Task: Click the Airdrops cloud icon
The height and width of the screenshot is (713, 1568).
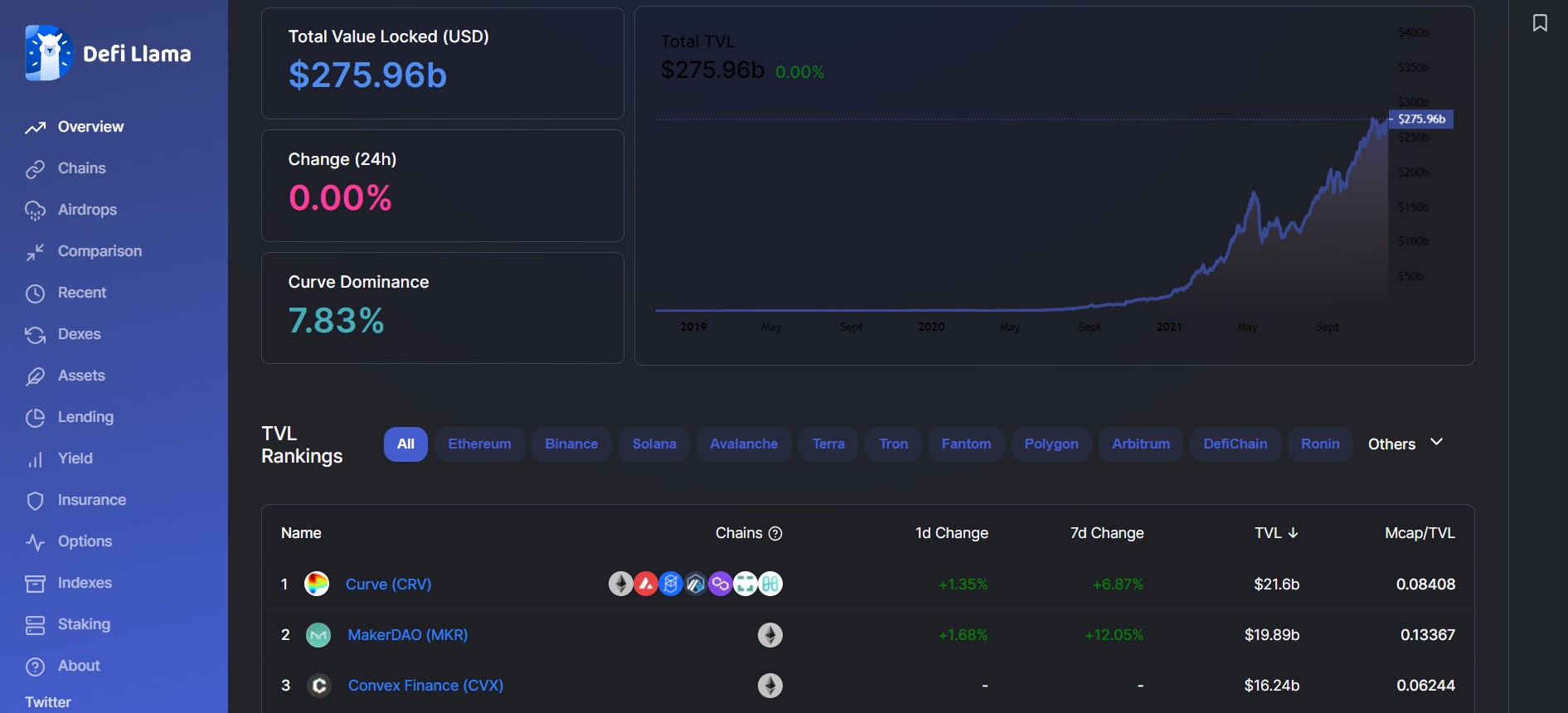Action: click(x=35, y=211)
